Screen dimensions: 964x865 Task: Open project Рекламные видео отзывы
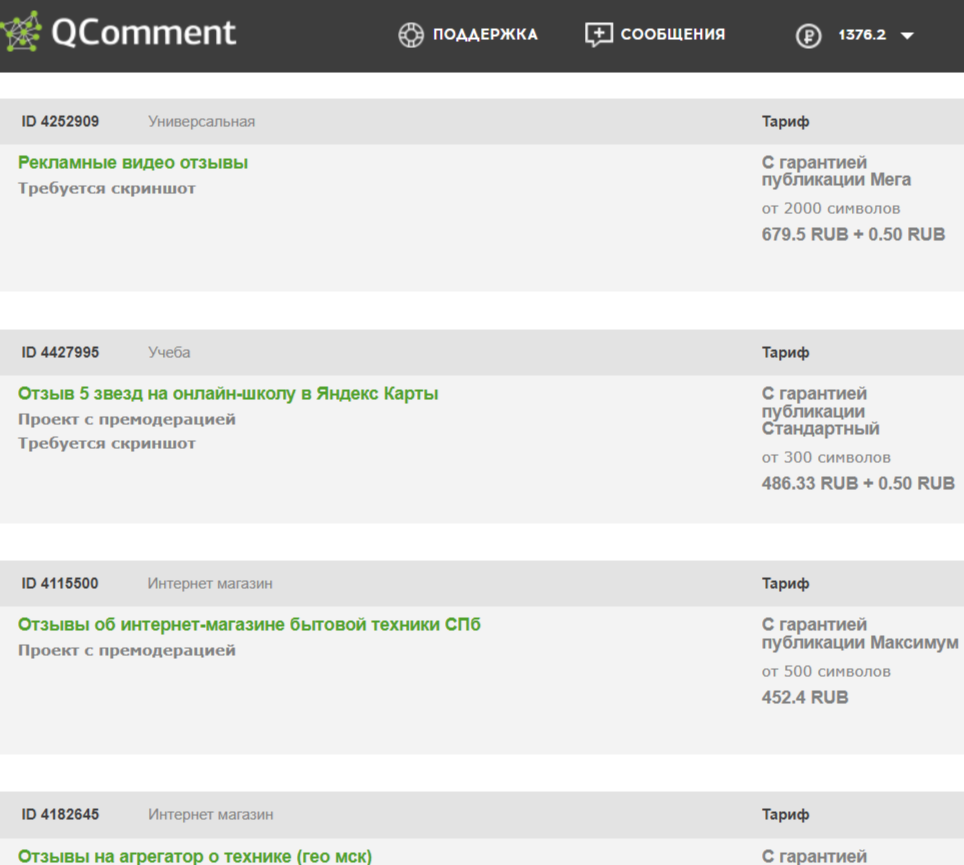click(133, 163)
